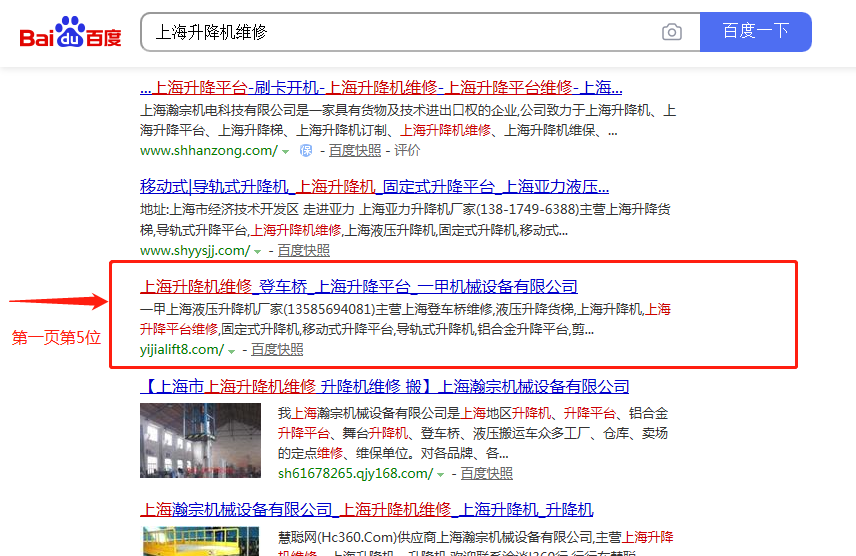This screenshot has width=856, height=556.
Task: Click 百度快照 for sh61678265.qjy168.com result
Action: coord(486,474)
